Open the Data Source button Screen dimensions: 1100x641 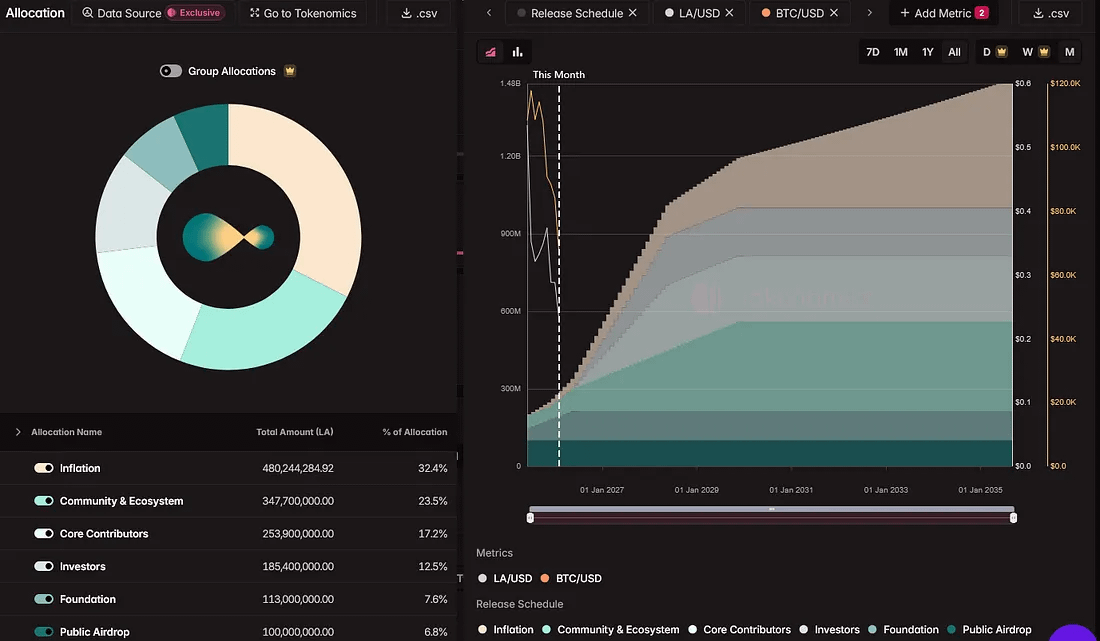(x=152, y=14)
